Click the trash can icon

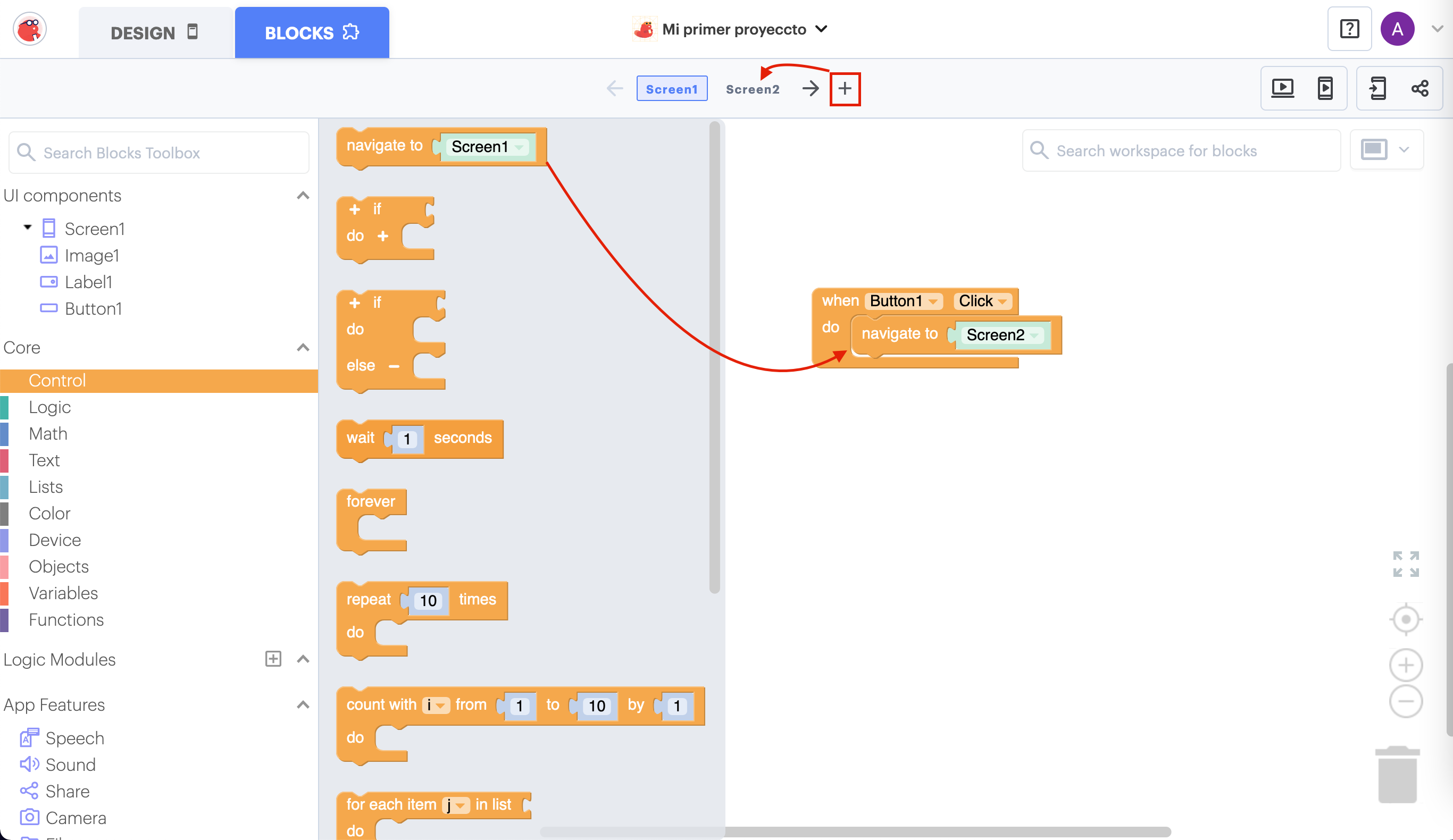pos(1397,775)
